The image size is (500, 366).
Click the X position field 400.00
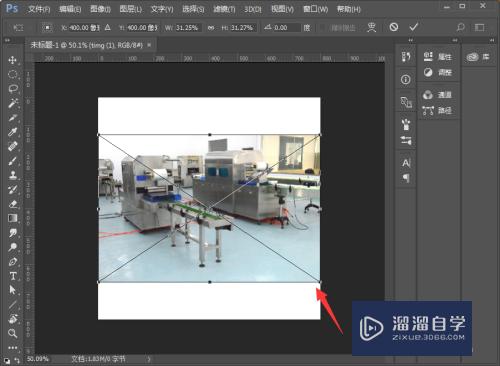click(84, 28)
